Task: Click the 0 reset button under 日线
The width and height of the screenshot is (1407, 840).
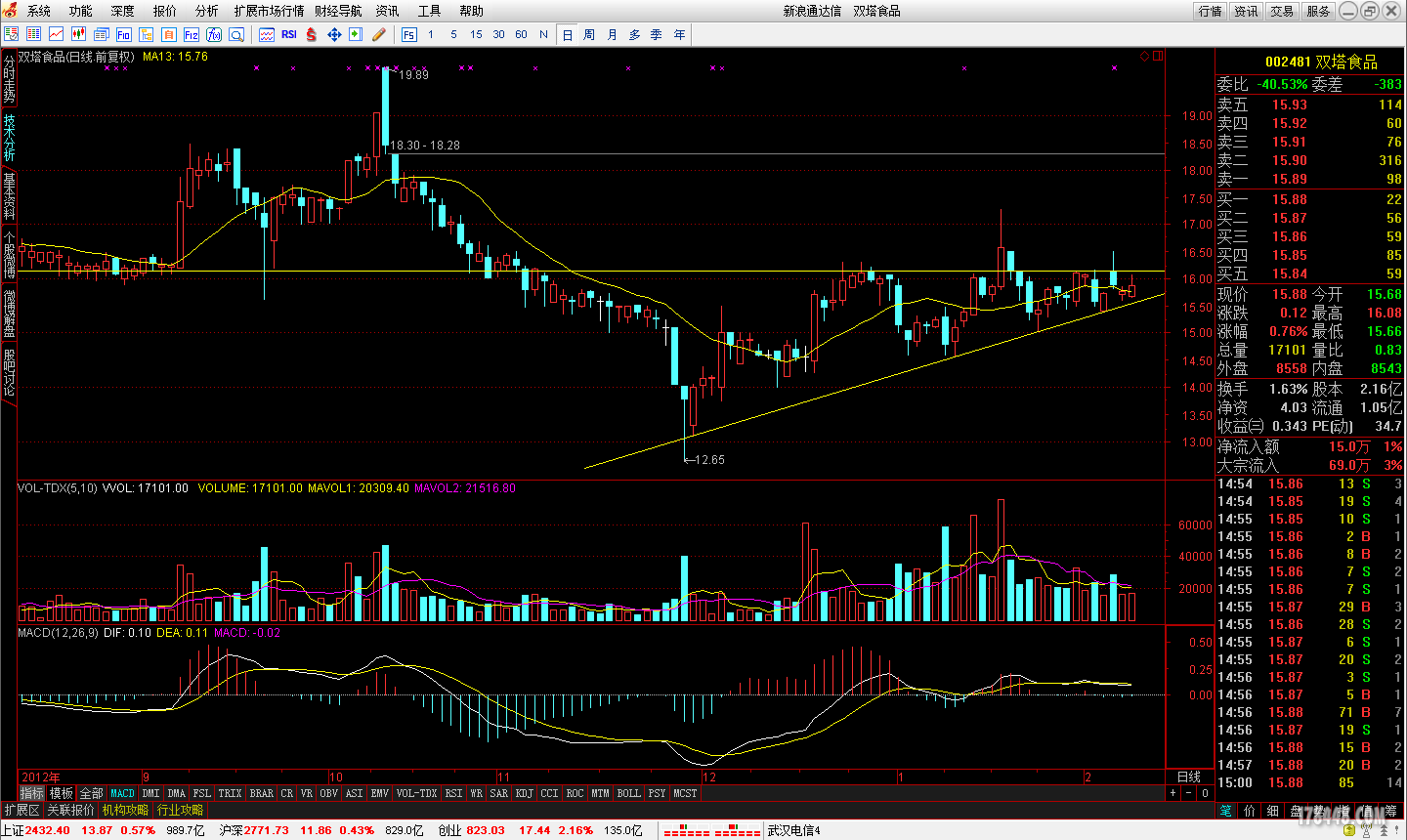Action: (x=1205, y=793)
